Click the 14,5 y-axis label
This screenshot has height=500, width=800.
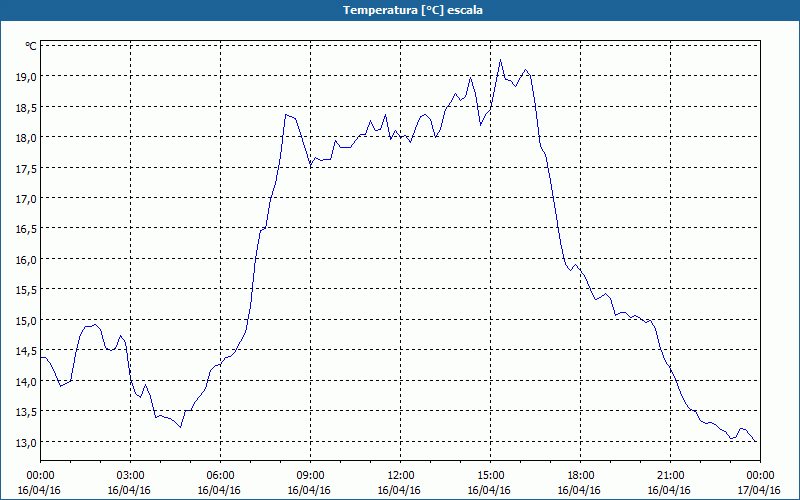(x=27, y=351)
